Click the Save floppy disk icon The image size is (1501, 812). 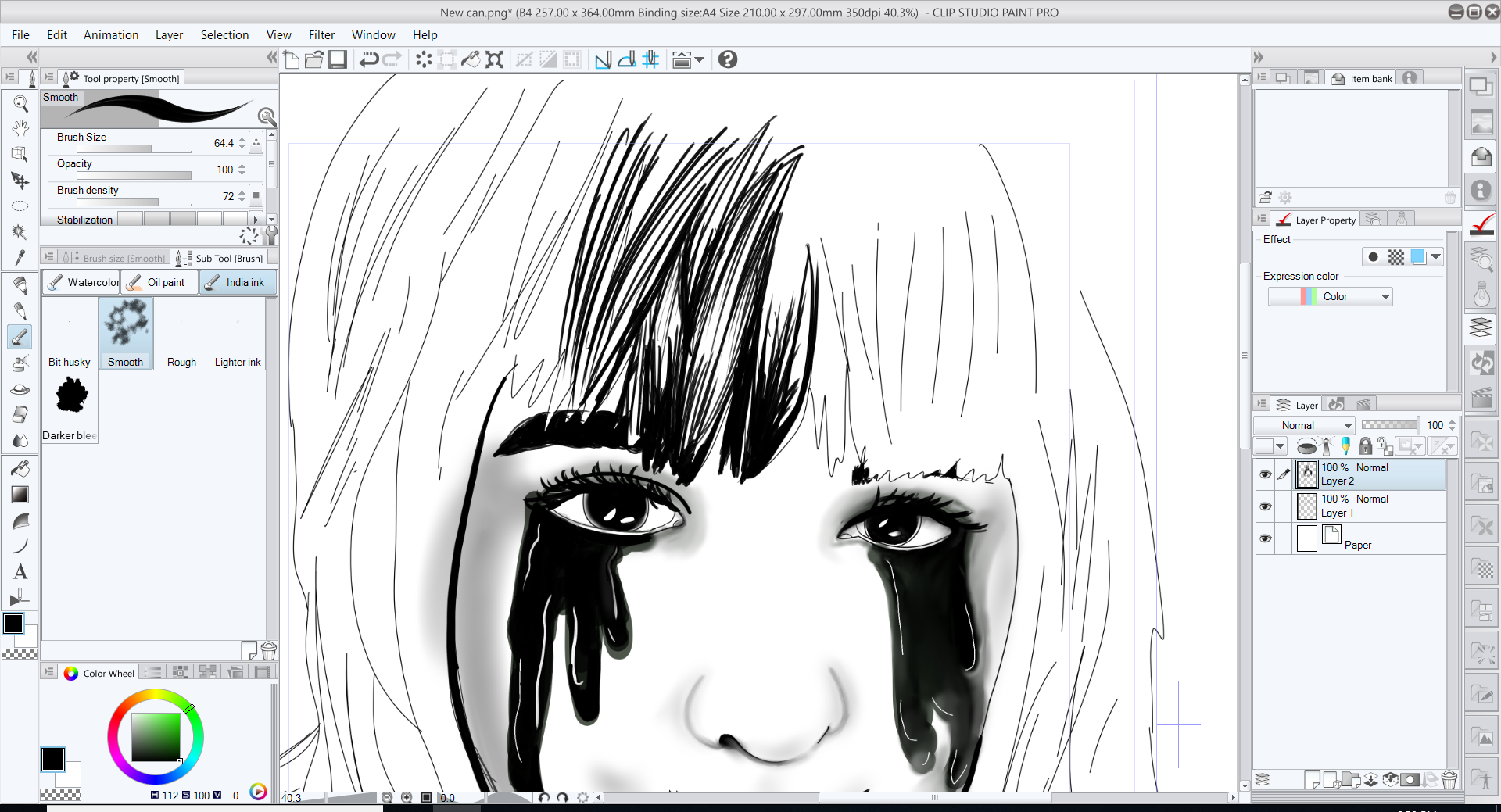(x=338, y=59)
